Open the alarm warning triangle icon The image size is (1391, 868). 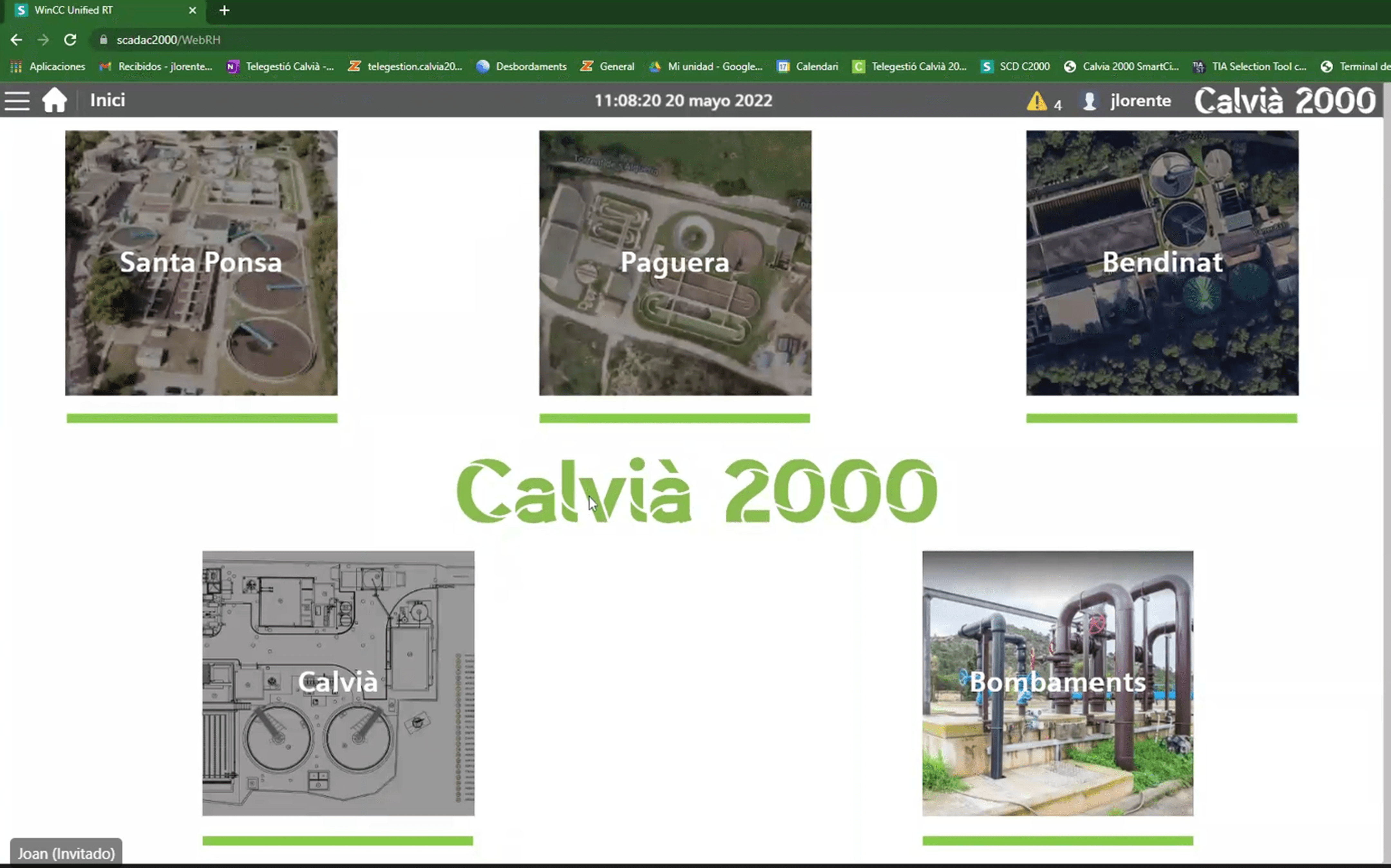(1036, 101)
